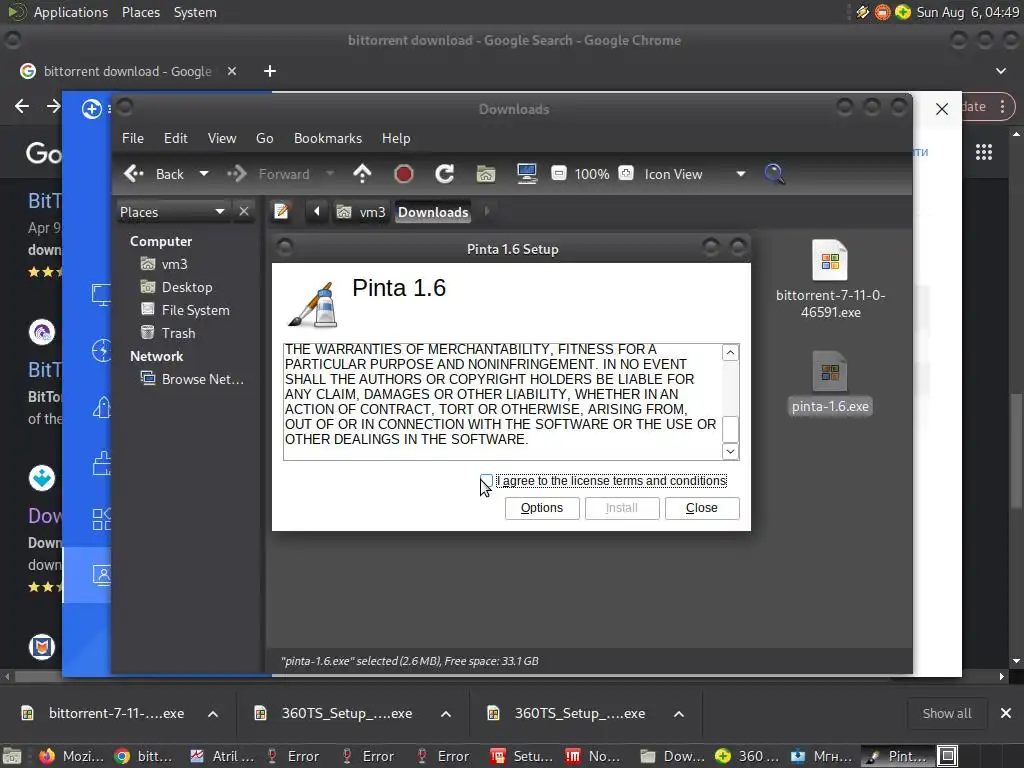1024x768 pixels.
Task: Close the Places side pane
Action: pyautogui.click(x=244, y=212)
